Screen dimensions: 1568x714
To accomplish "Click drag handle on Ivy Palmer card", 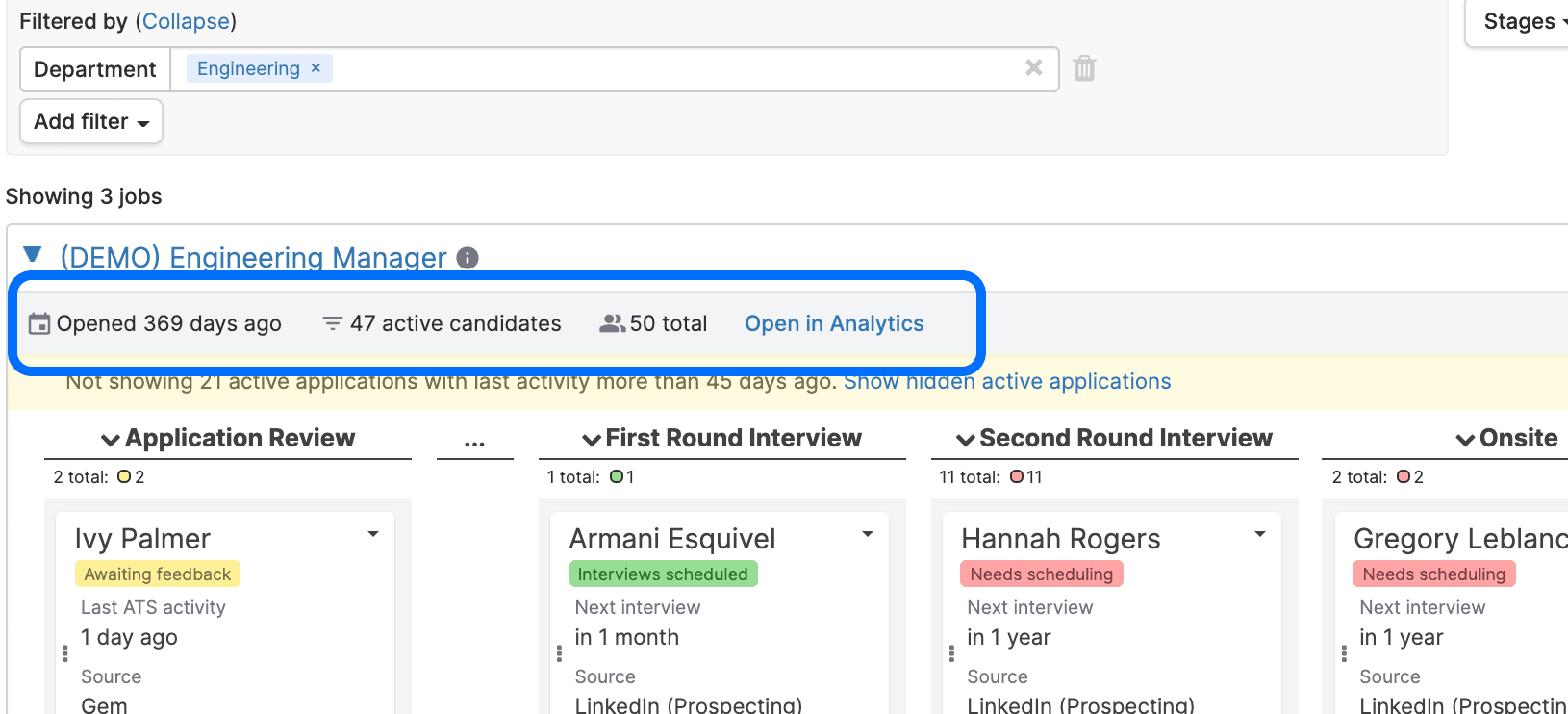I will 65,653.
